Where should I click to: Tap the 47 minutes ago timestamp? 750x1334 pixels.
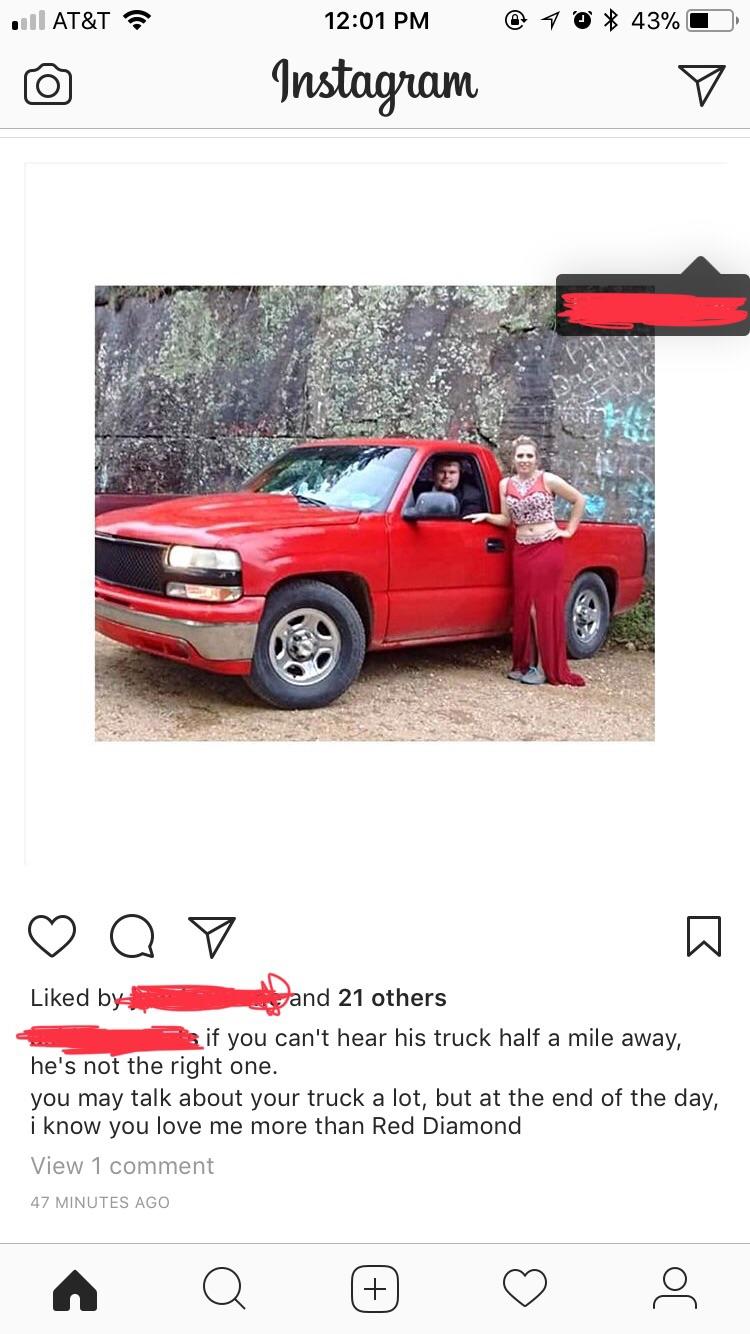click(x=100, y=1203)
